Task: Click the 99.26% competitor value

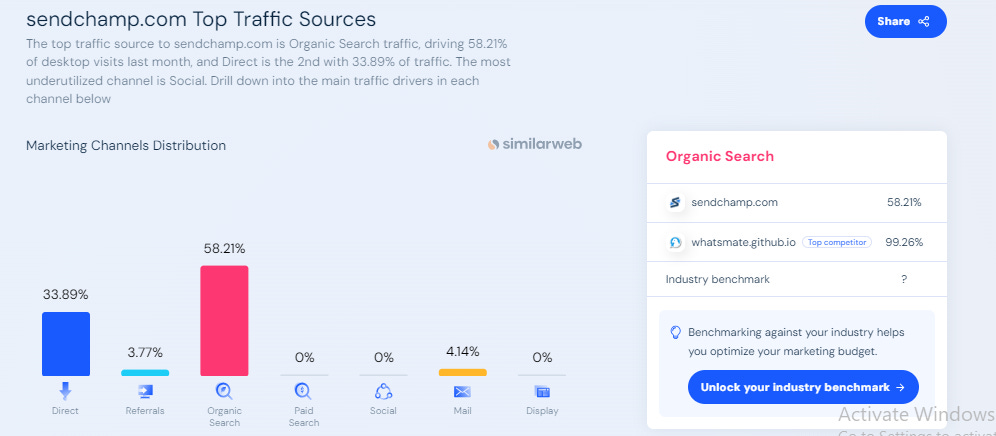Action: [904, 242]
